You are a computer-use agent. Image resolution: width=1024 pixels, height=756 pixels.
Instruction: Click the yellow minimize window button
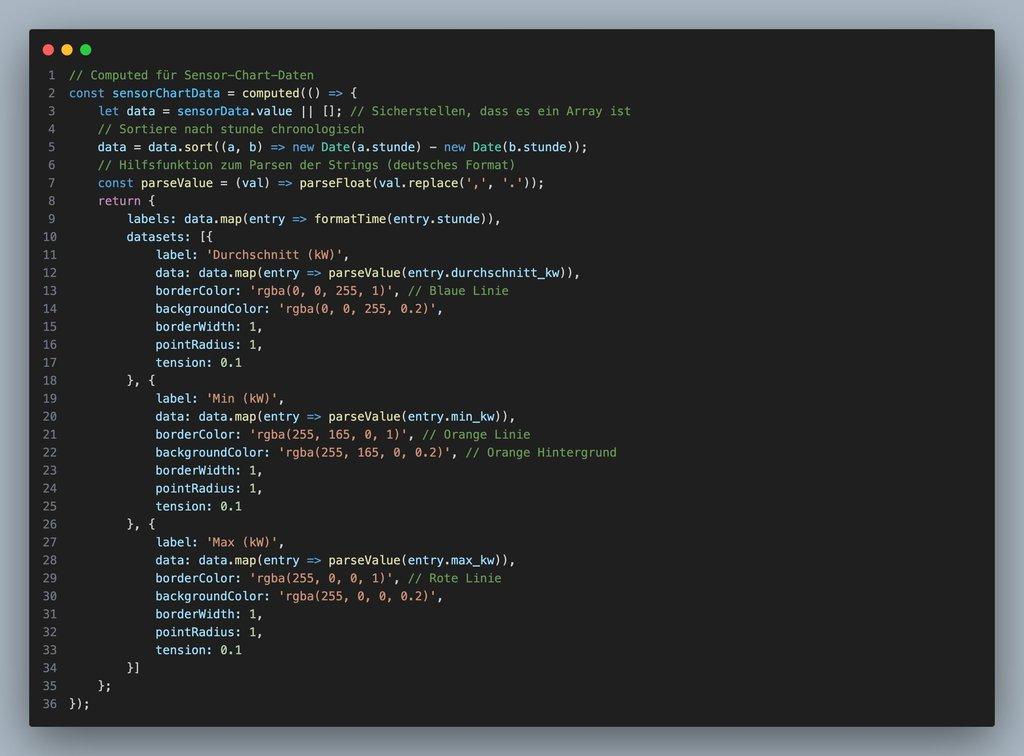[x=67, y=50]
